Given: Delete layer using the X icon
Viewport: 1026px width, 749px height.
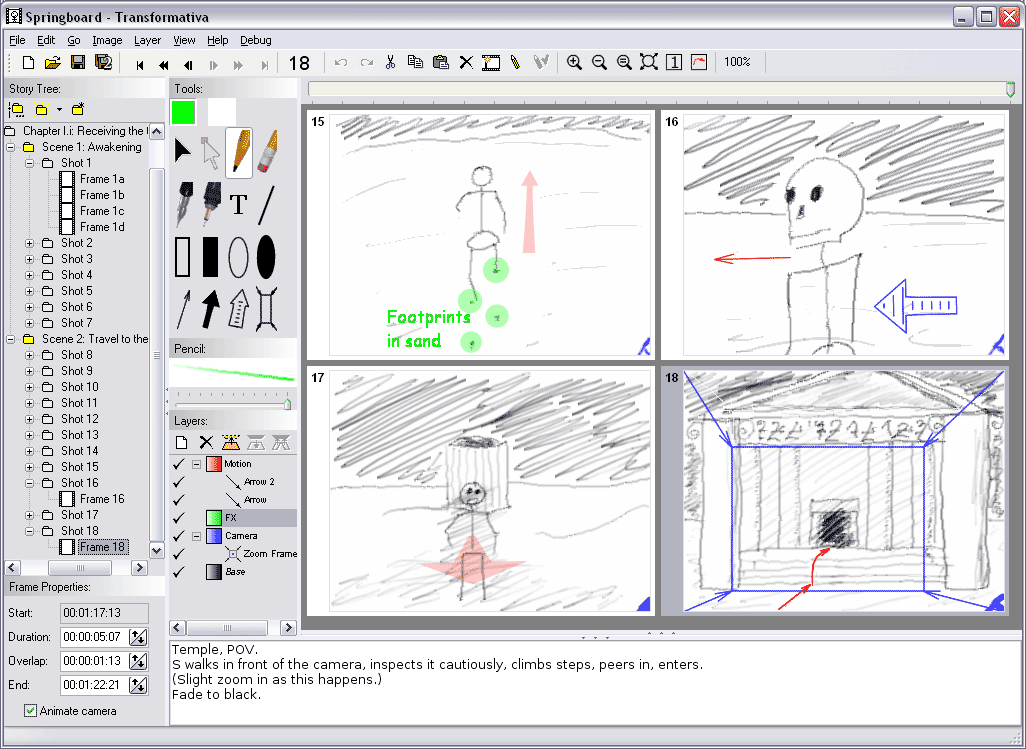Looking at the screenshot, I should tap(206, 442).
